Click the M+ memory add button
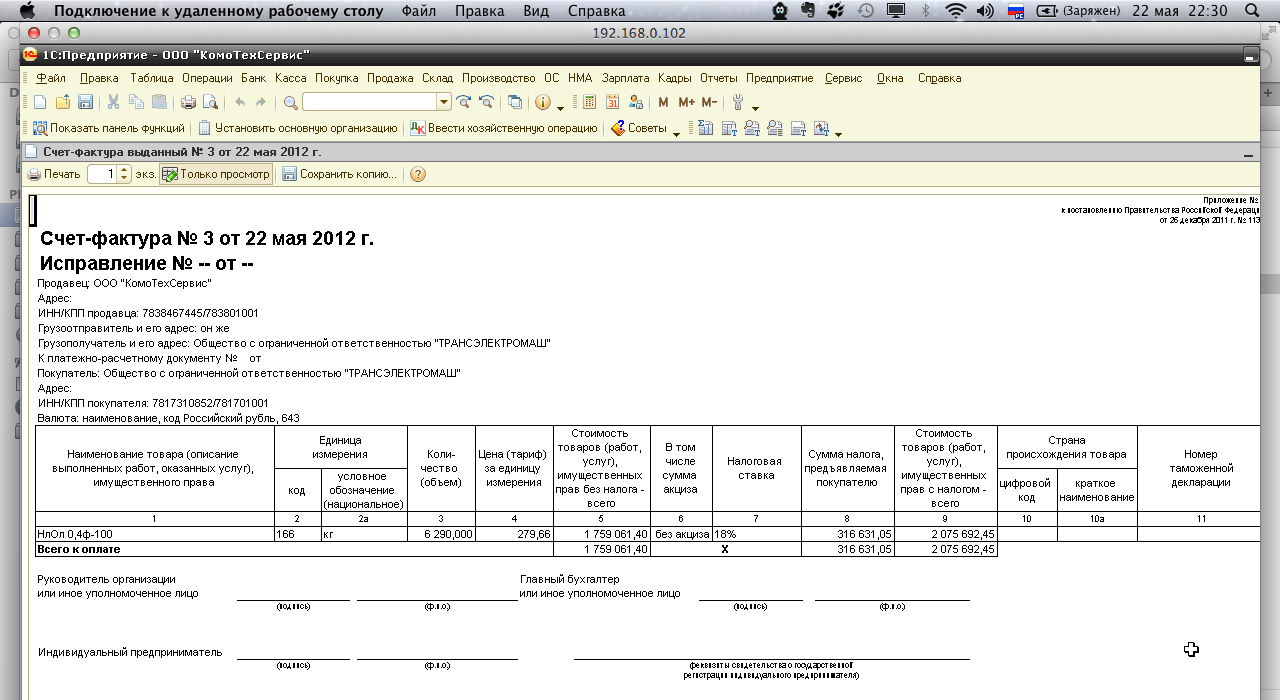The height and width of the screenshot is (700, 1280). point(686,102)
